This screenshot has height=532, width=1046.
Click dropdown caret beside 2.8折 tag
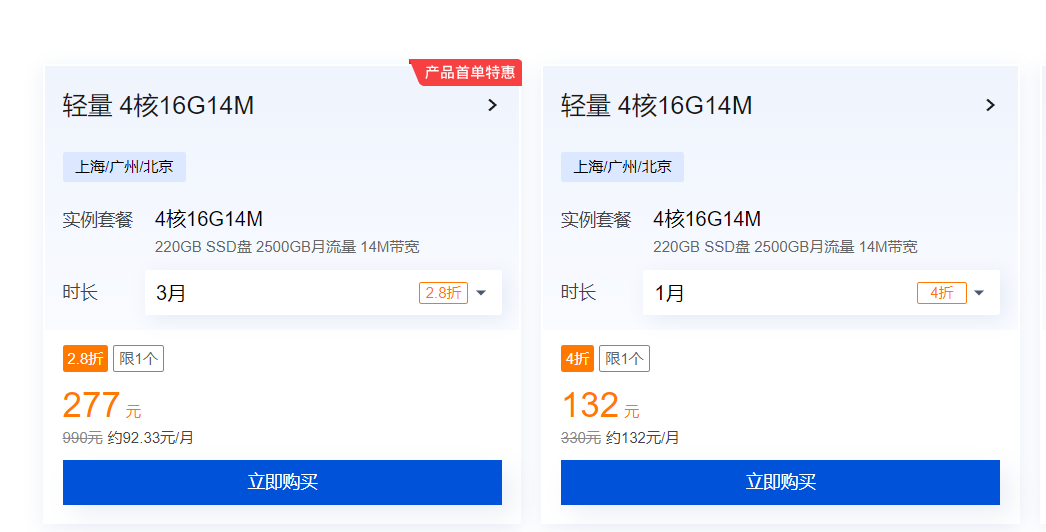(x=482, y=293)
